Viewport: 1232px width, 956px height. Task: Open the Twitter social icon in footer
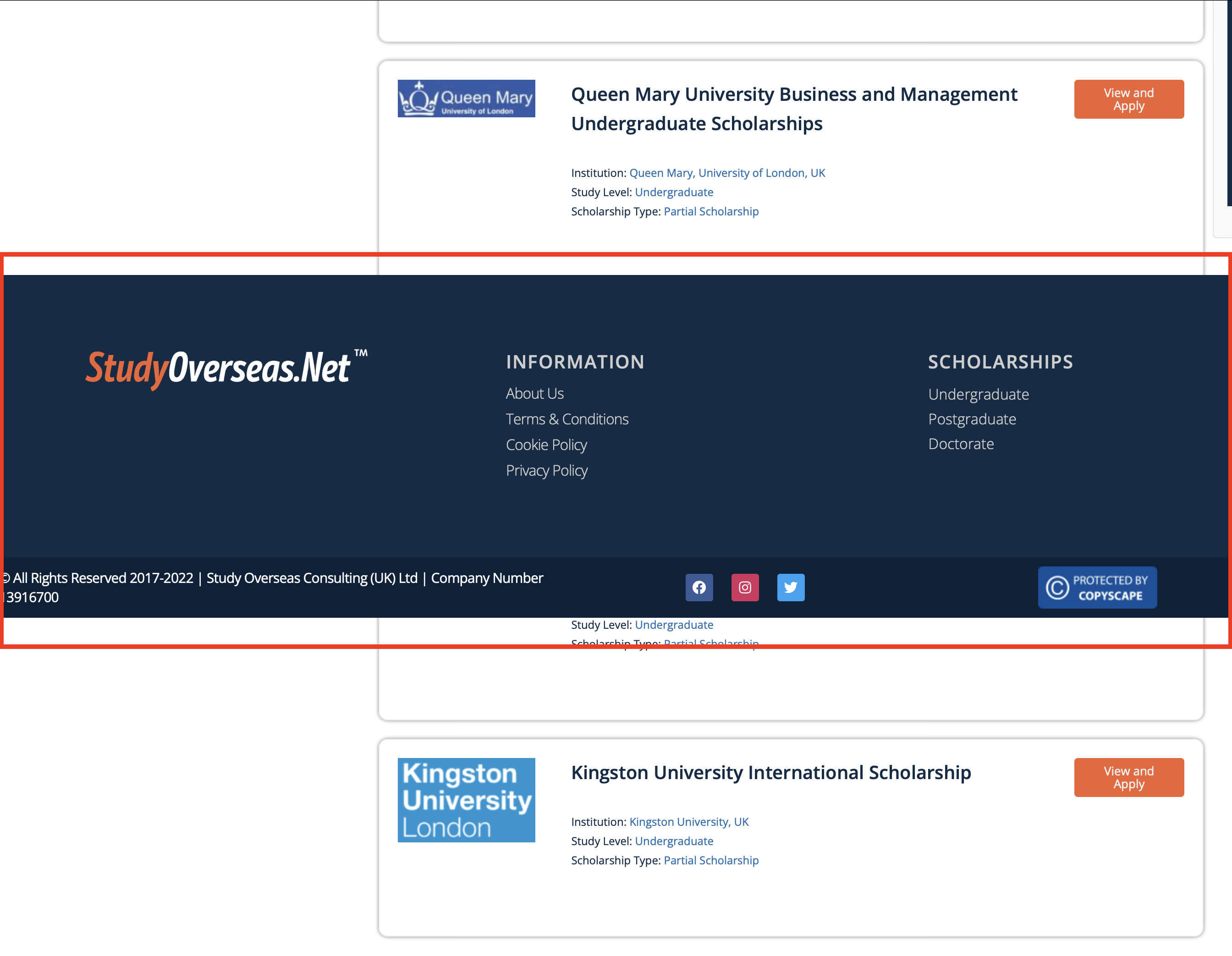[x=790, y=587]
